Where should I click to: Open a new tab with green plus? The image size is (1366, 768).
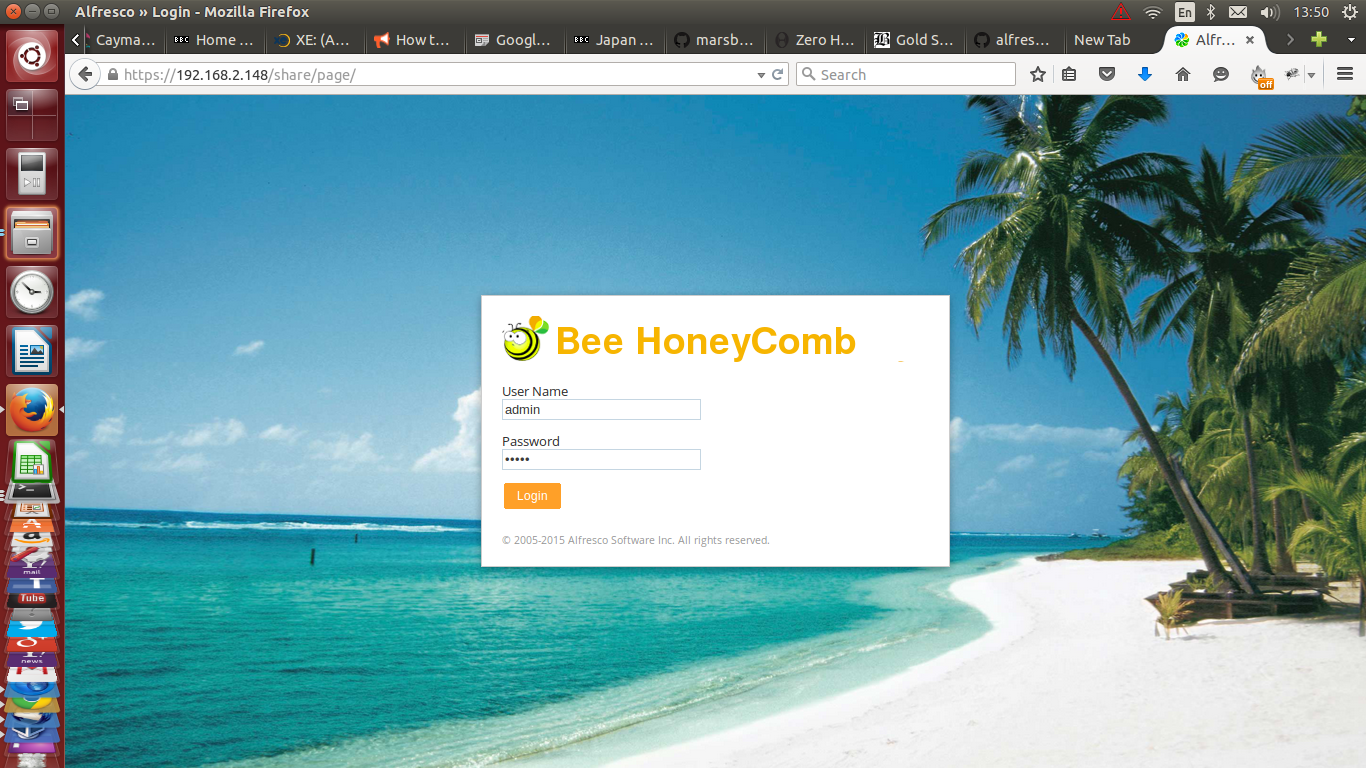coord(1319,40)
